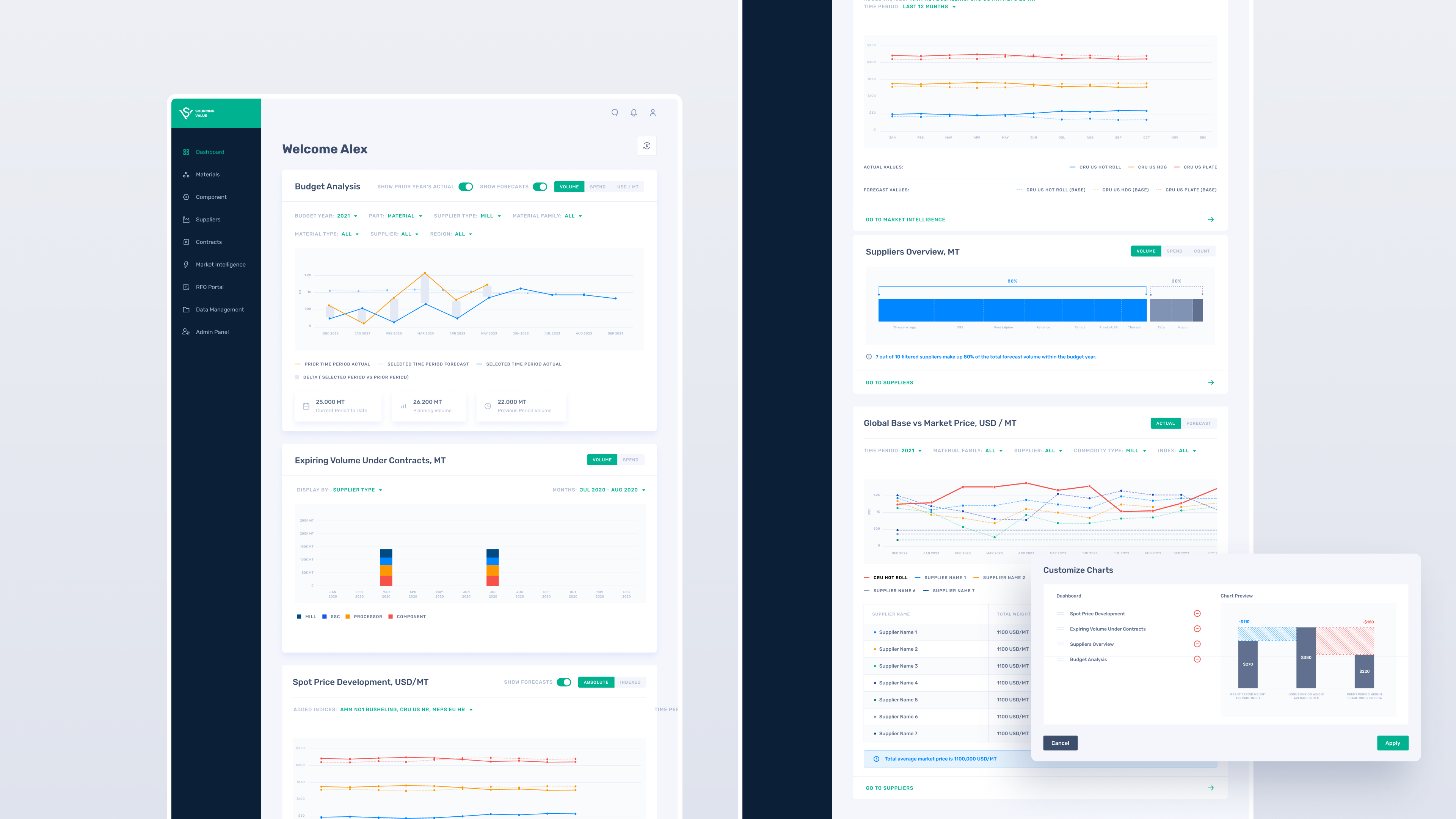The height and width of the screenshot is (819, 1456).
Task: Click the user profile icon
Action: pyautogui.click(x=652, y=113)
